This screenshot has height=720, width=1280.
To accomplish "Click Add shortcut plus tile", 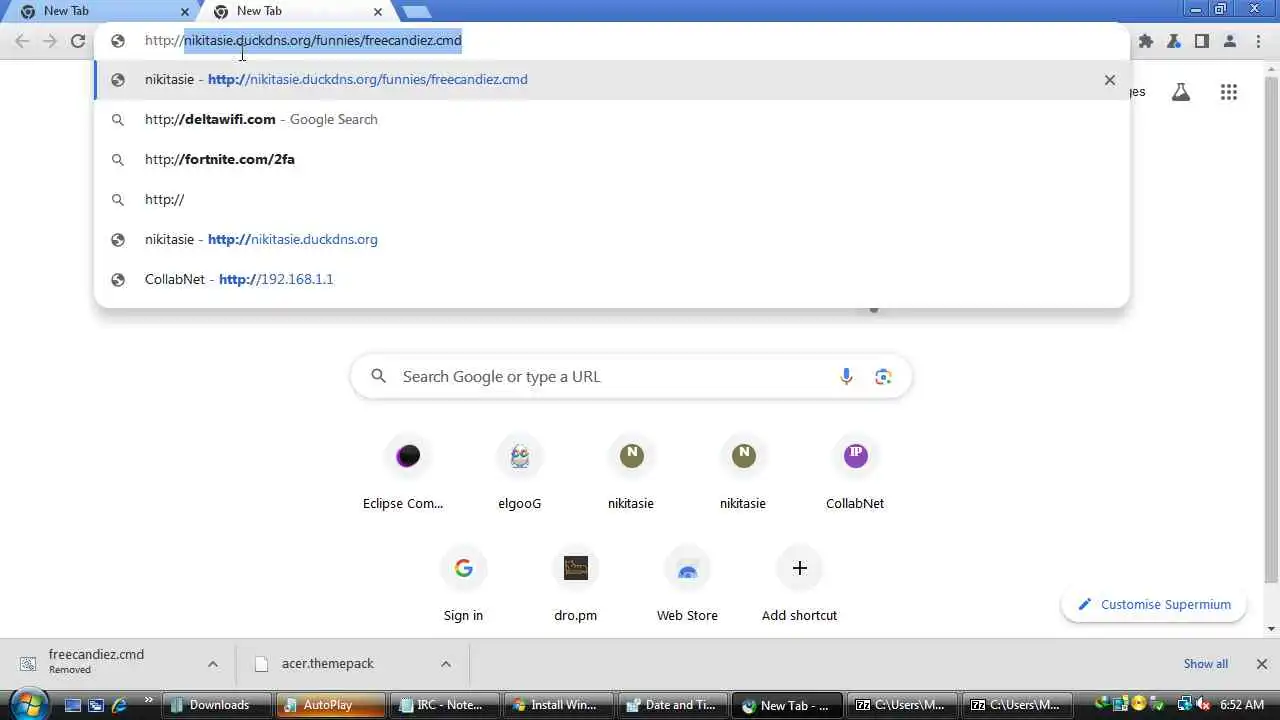I will (799, 585).
